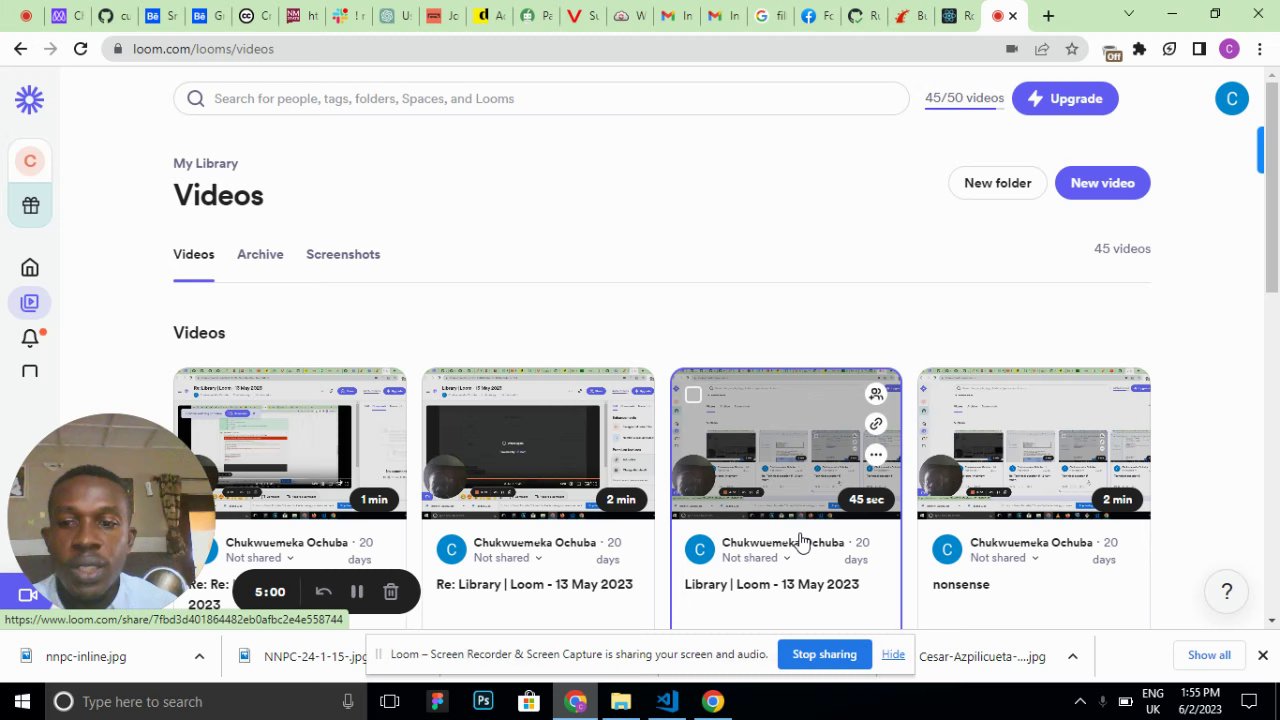Screen dimensions: 1280x720
Task: Go back in browser history
Action: [20, 49]
